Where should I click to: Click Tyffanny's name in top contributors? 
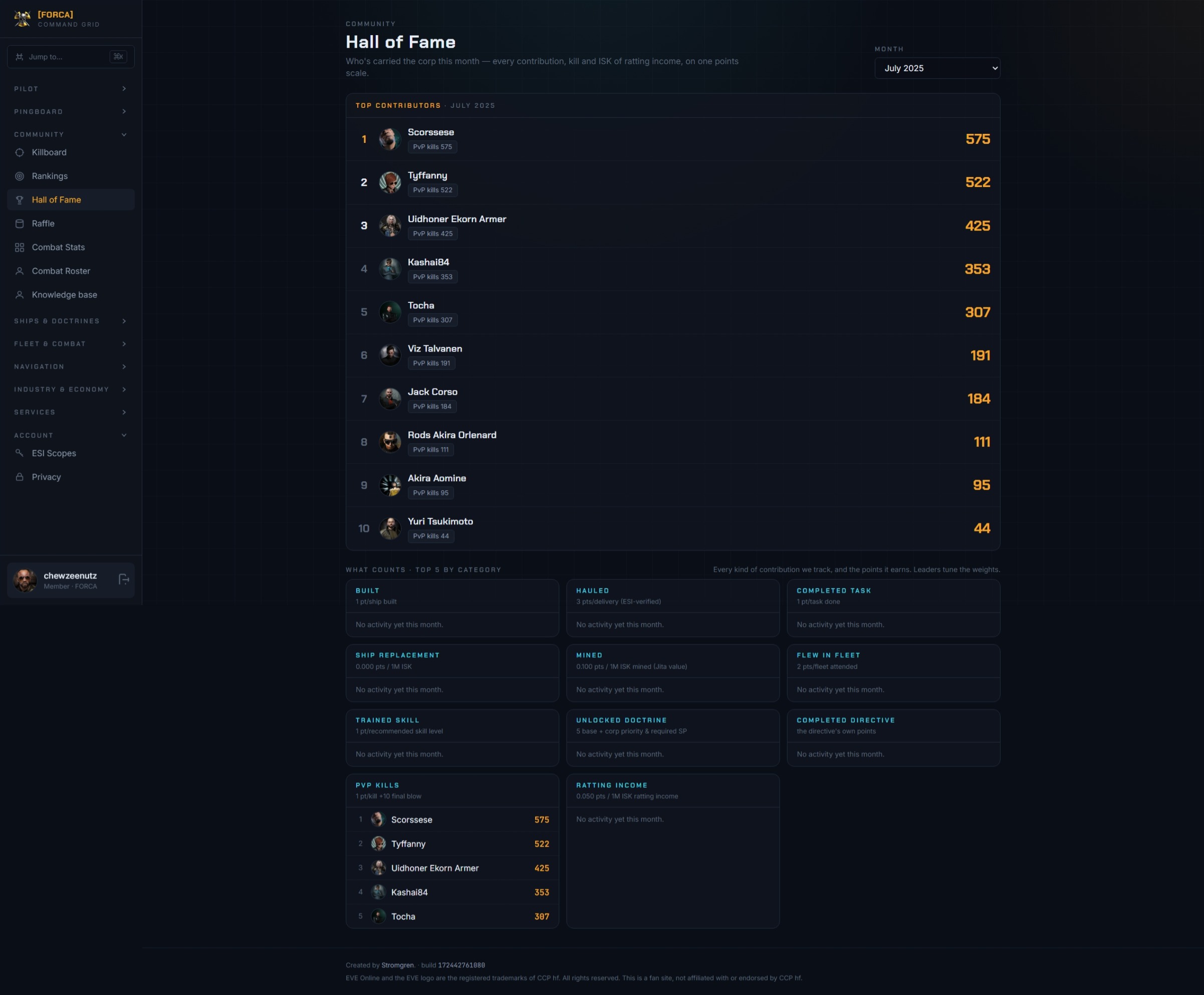(x=427, y=175)
